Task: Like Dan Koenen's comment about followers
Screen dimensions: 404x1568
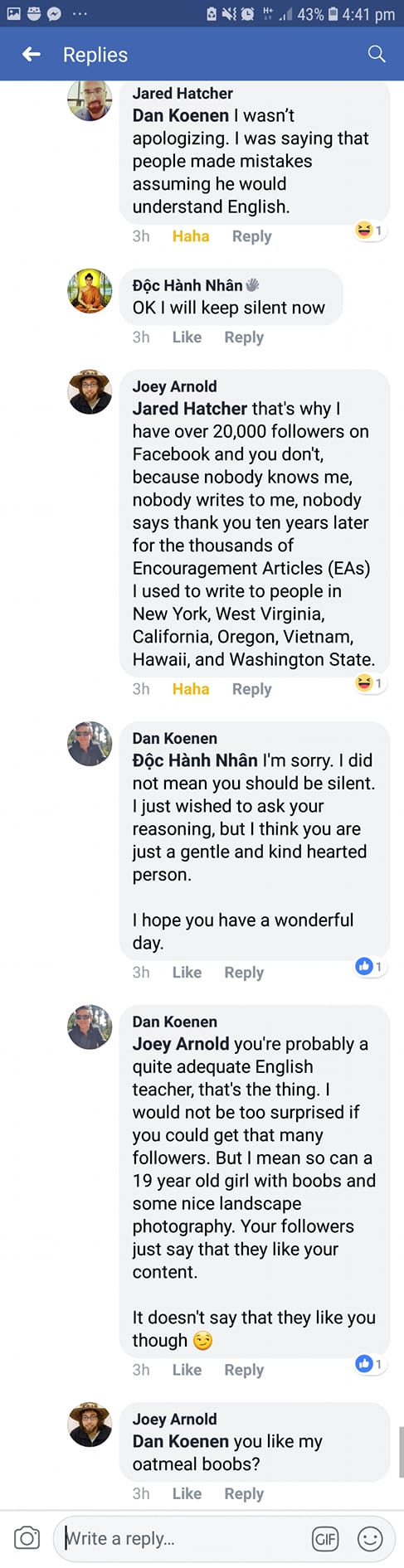Action: coord(187,1370)
